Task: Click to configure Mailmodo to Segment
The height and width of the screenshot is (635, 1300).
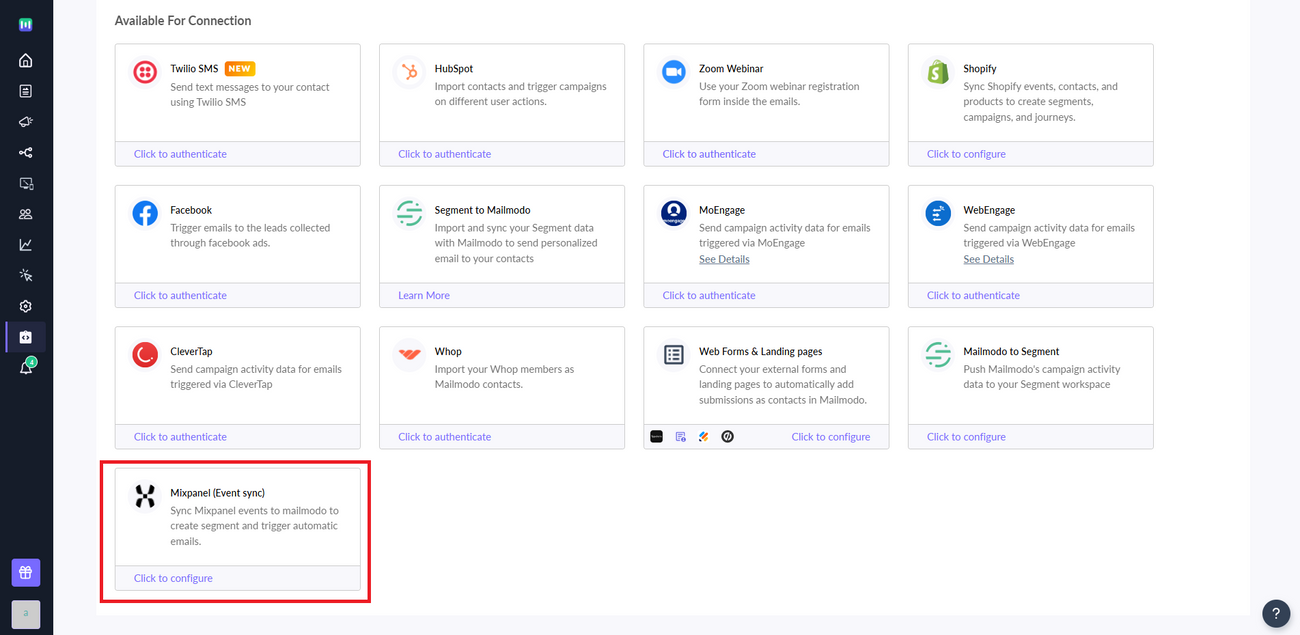Action: (x=966, y=437)
